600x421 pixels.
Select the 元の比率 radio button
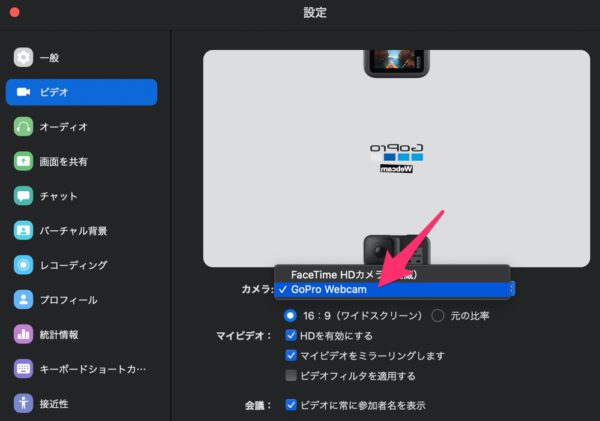[x=438, y=316]
